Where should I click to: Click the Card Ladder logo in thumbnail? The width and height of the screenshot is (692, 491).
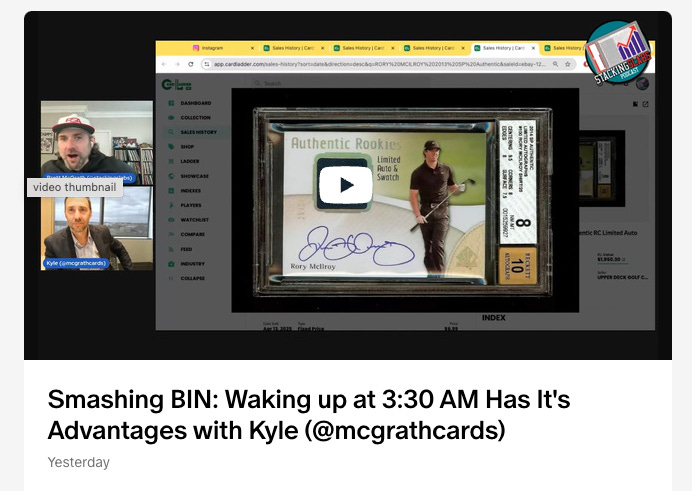[x=177, y=84]
